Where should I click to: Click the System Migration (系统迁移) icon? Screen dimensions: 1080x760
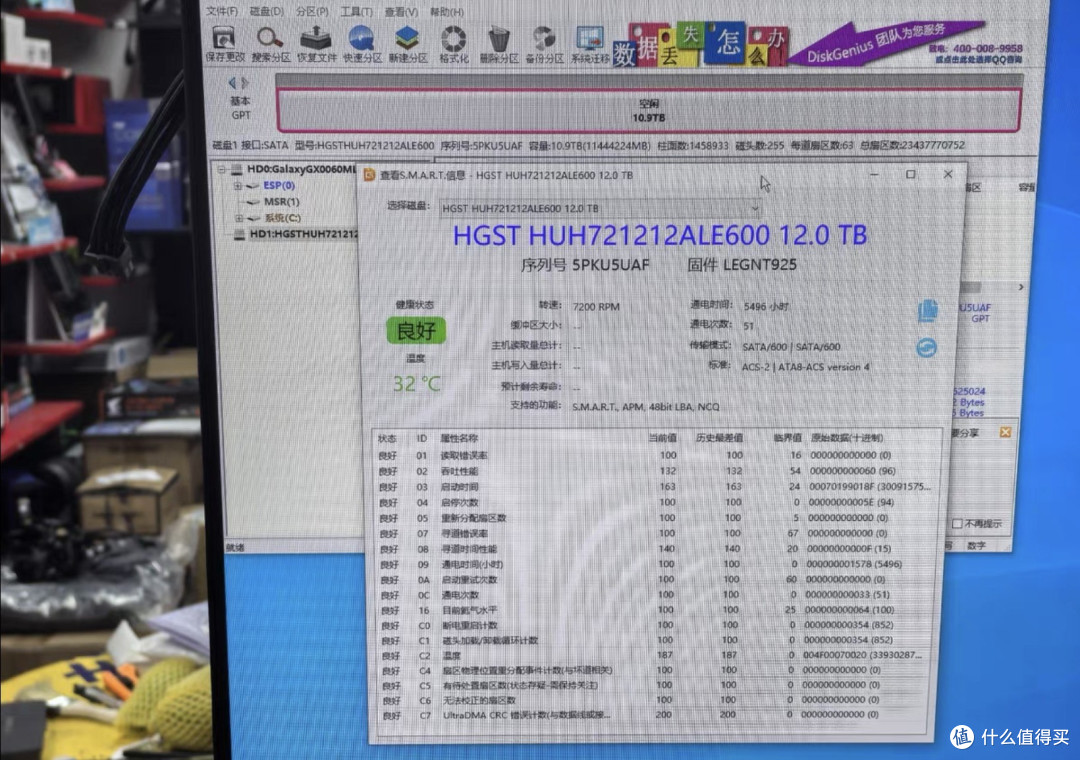(x=590, y=45)
